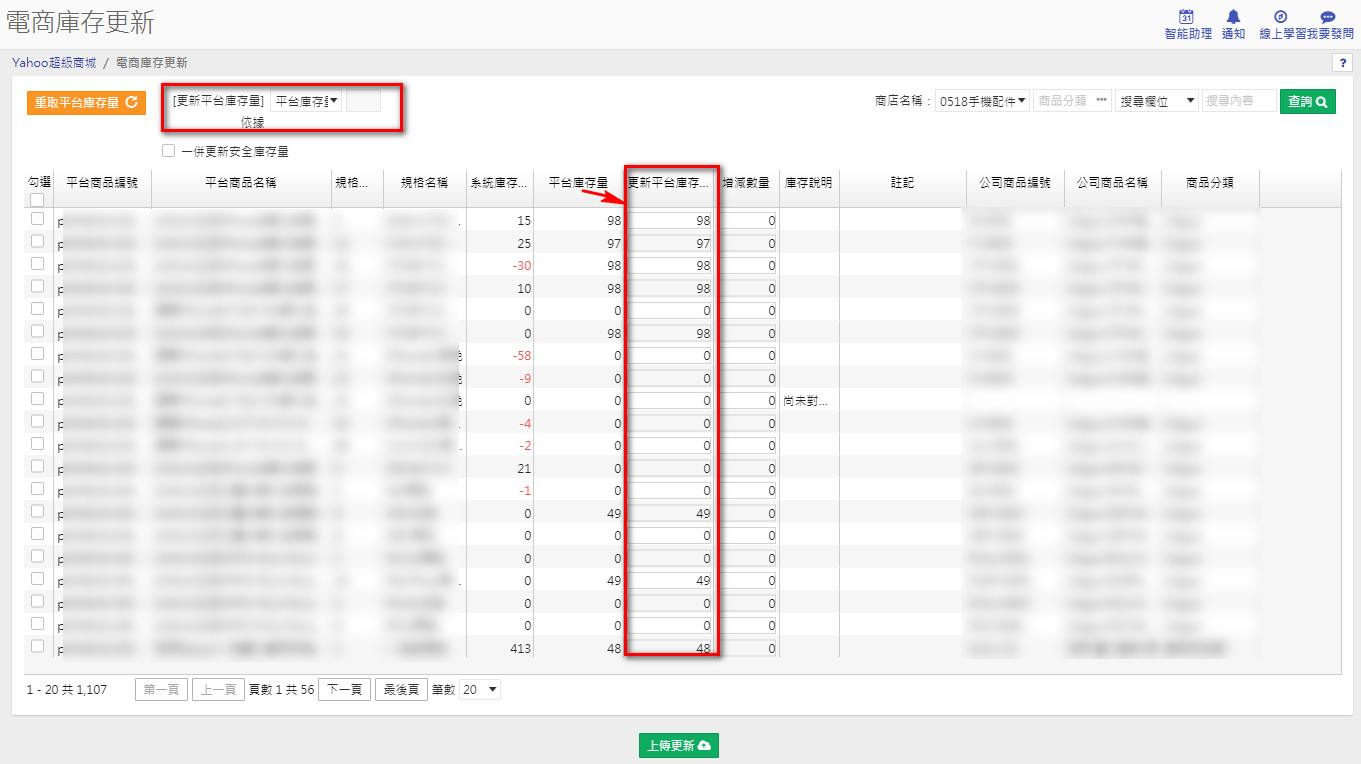The height and width of the screenshot is (764, 1361).
Task: Click the ellipsis in 商品分類 field
Action: (x=1101, y=101)
